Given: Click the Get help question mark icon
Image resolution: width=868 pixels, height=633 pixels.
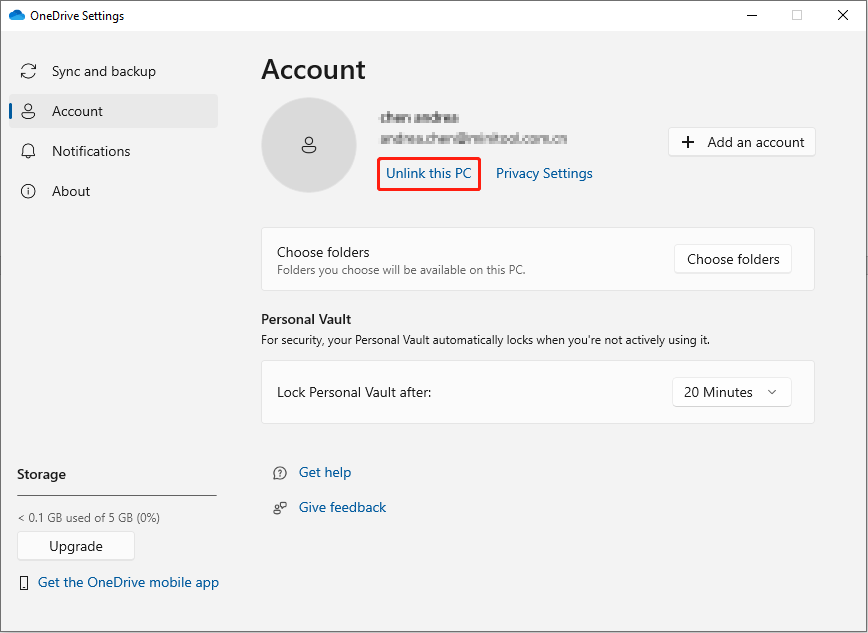Looking at the screenshot, I should (280, 473).
